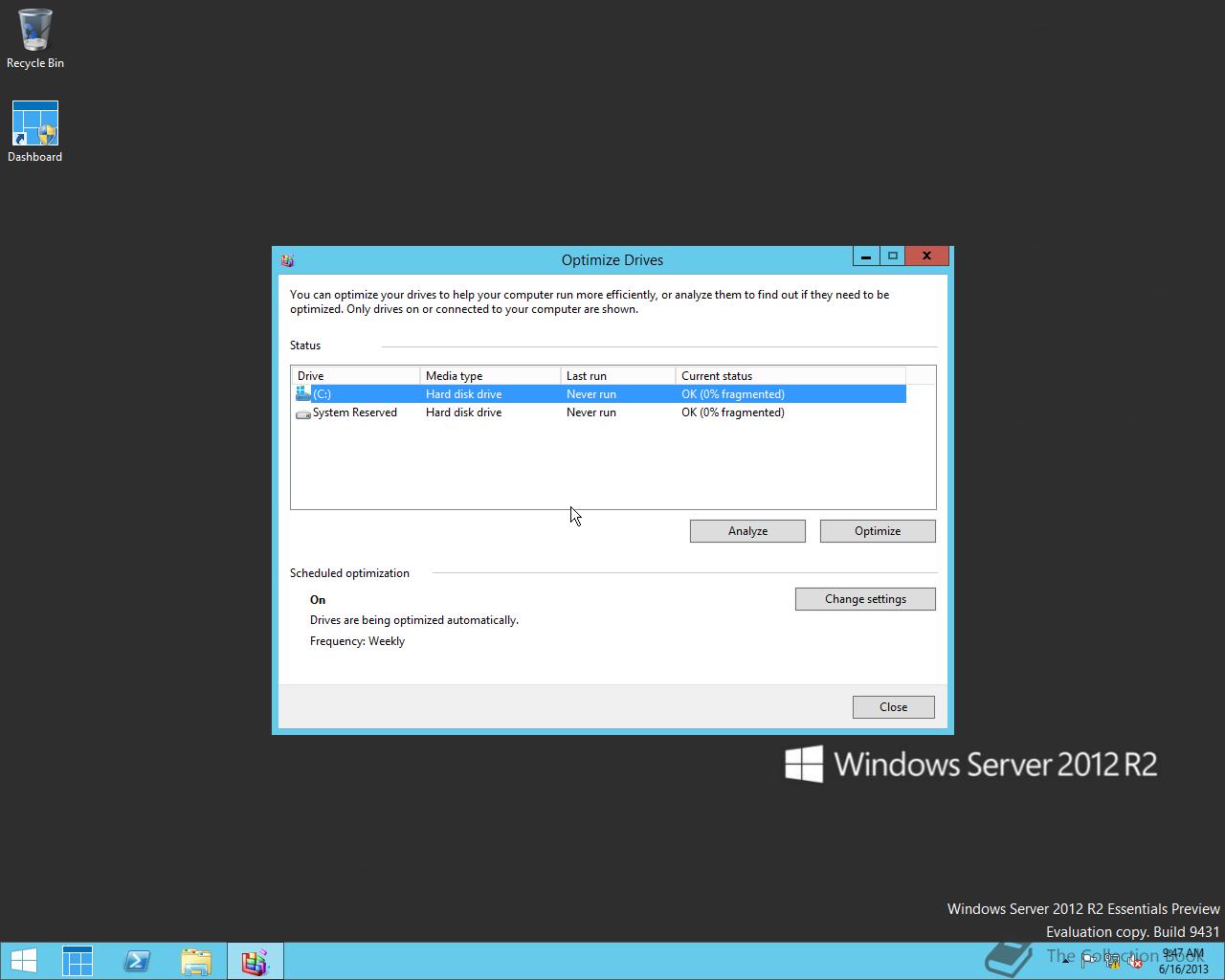Click the network warning tray icon

tap(1113, 962)
